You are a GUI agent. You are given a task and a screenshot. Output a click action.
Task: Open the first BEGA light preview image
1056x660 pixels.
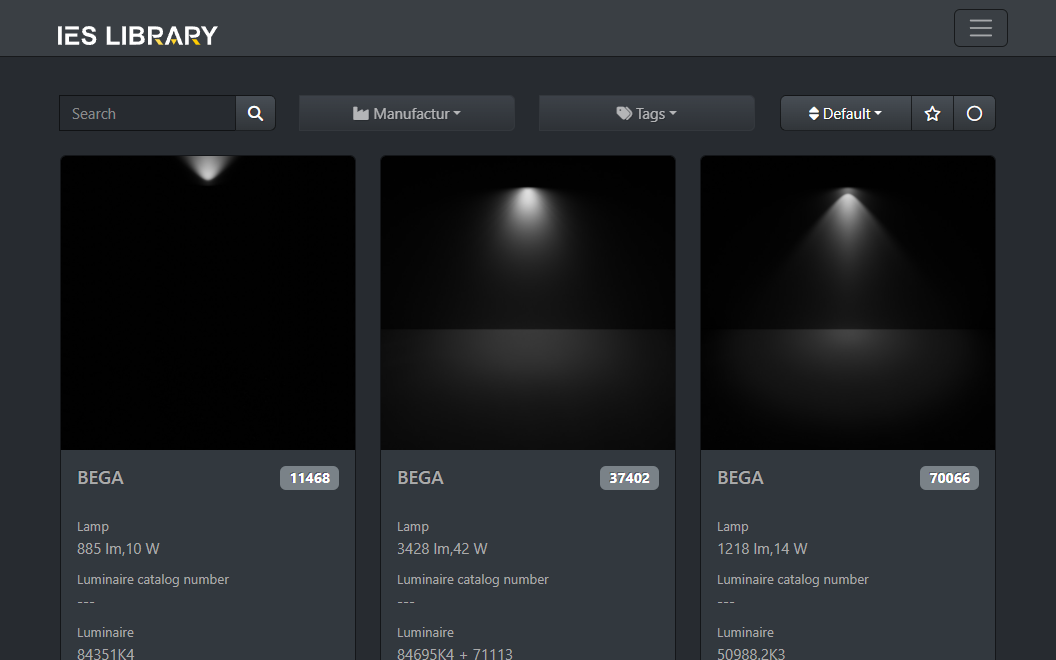(208, 302)
